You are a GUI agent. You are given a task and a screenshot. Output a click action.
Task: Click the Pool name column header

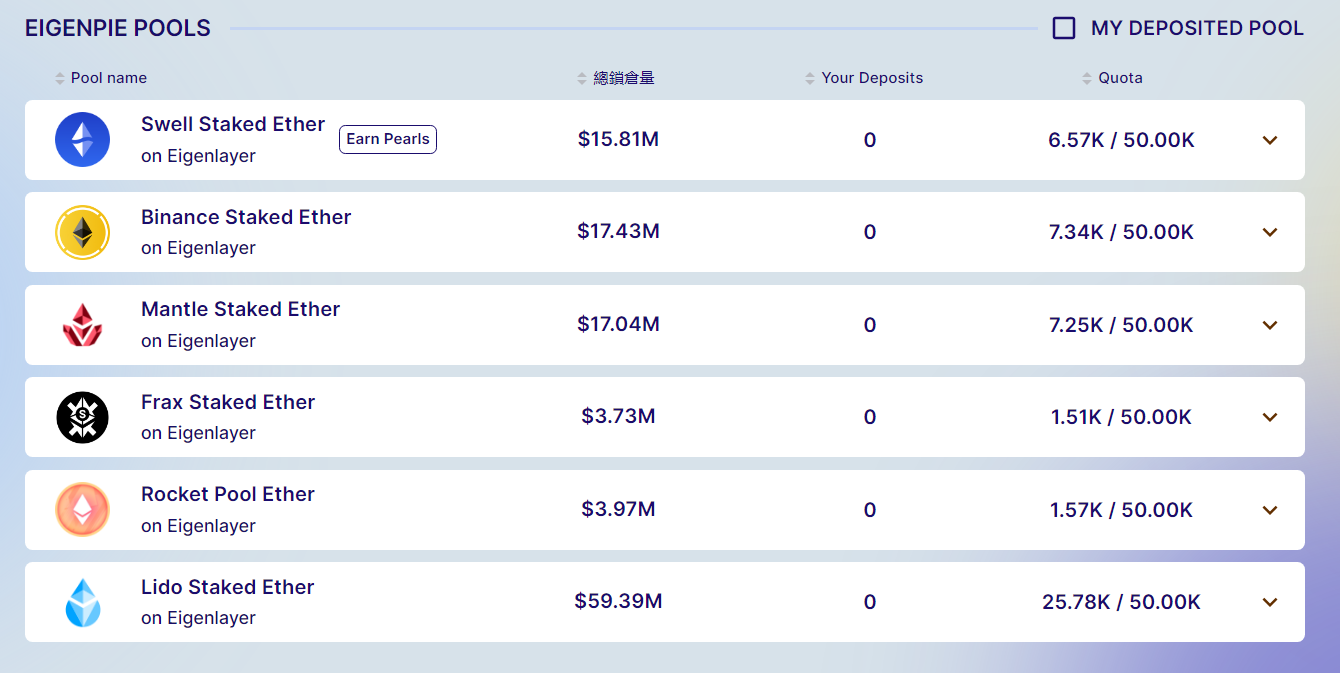coord(109,78)
